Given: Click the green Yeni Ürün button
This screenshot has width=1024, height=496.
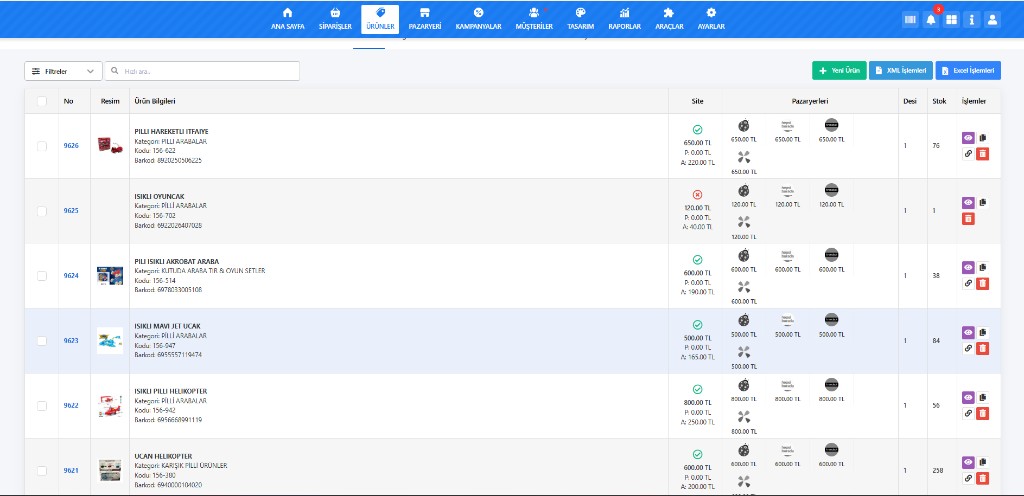Looking at the screenshot, I should (x=839, y=70).
